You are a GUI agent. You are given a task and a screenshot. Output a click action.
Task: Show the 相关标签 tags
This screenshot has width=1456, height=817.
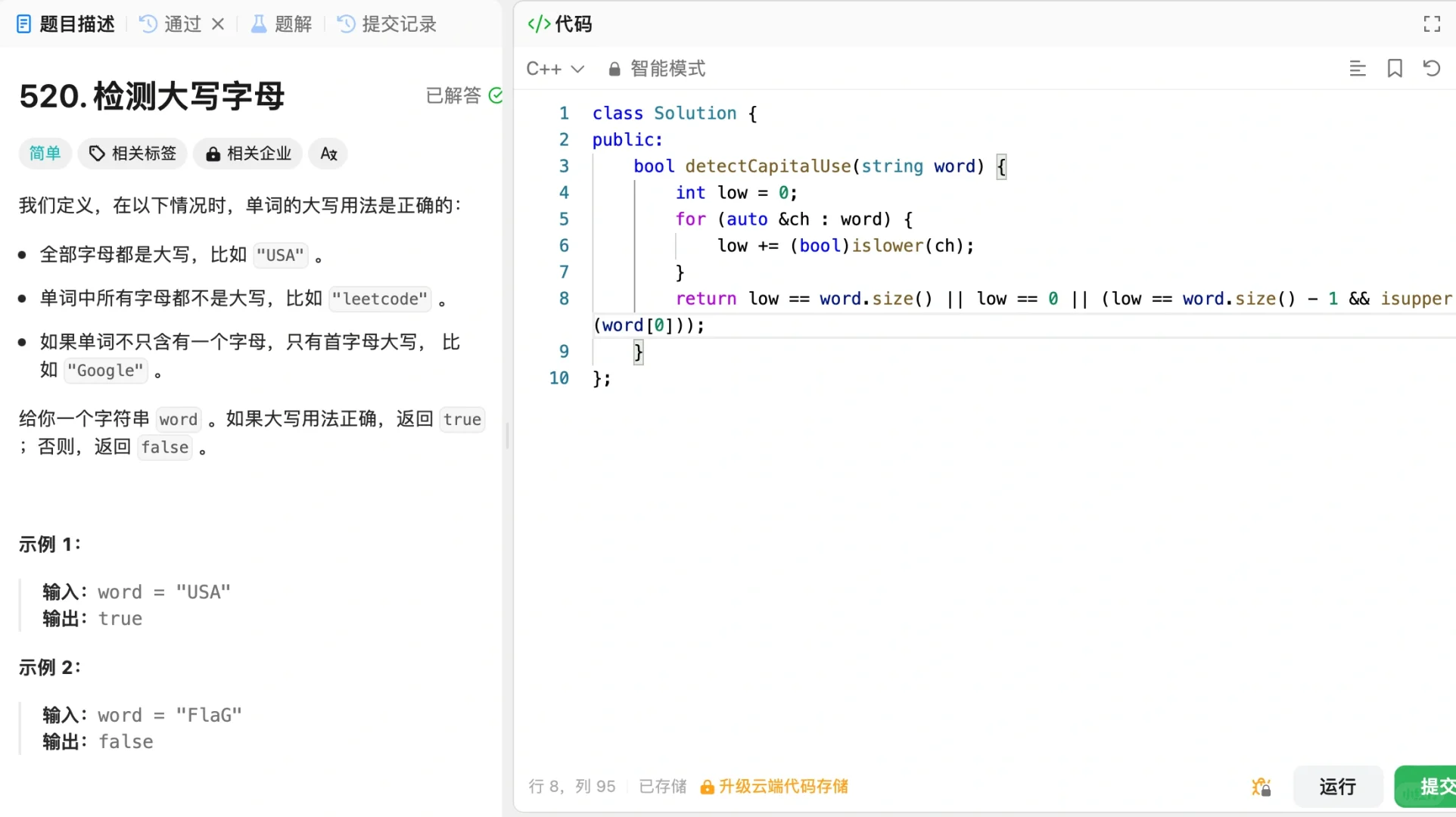coord(132,154)
